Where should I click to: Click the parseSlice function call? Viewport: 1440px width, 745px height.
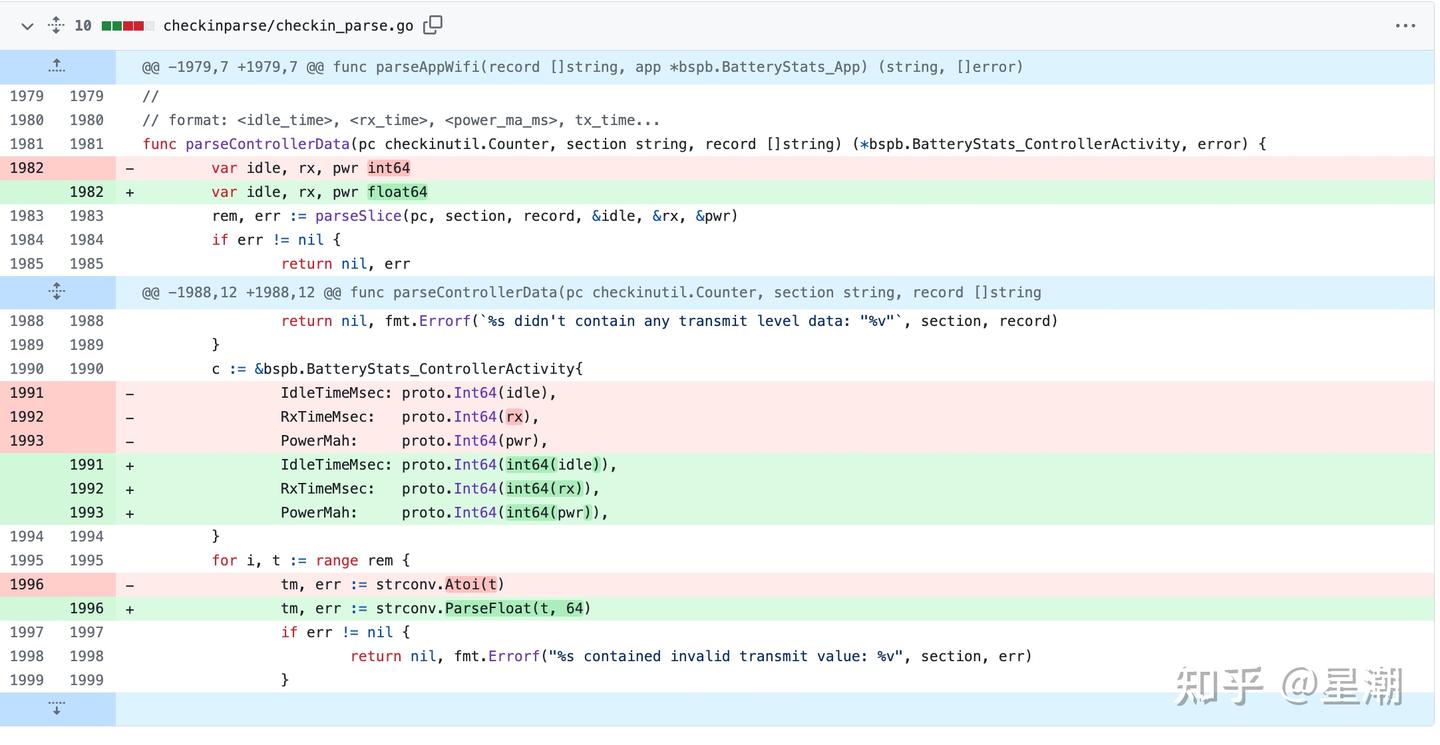(x=357, y=216)
